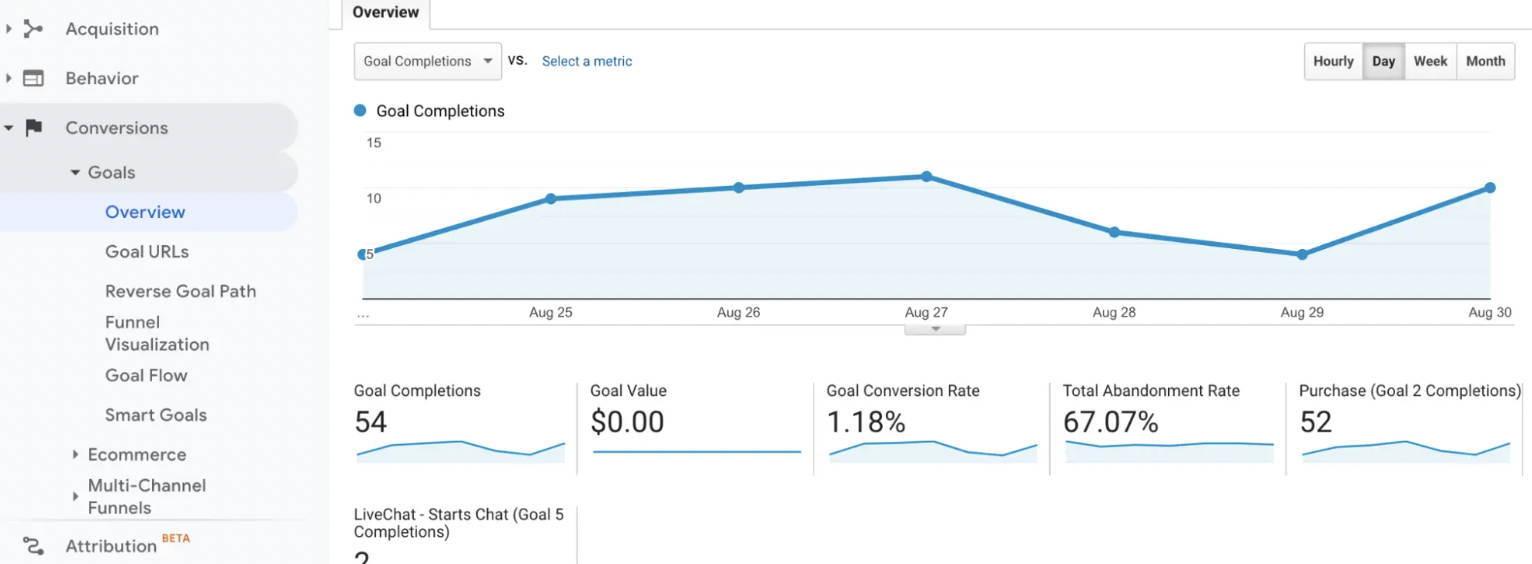Screen dimensions: 1532x564
Task: Select the Overview tab
Action: coord(386,13)
